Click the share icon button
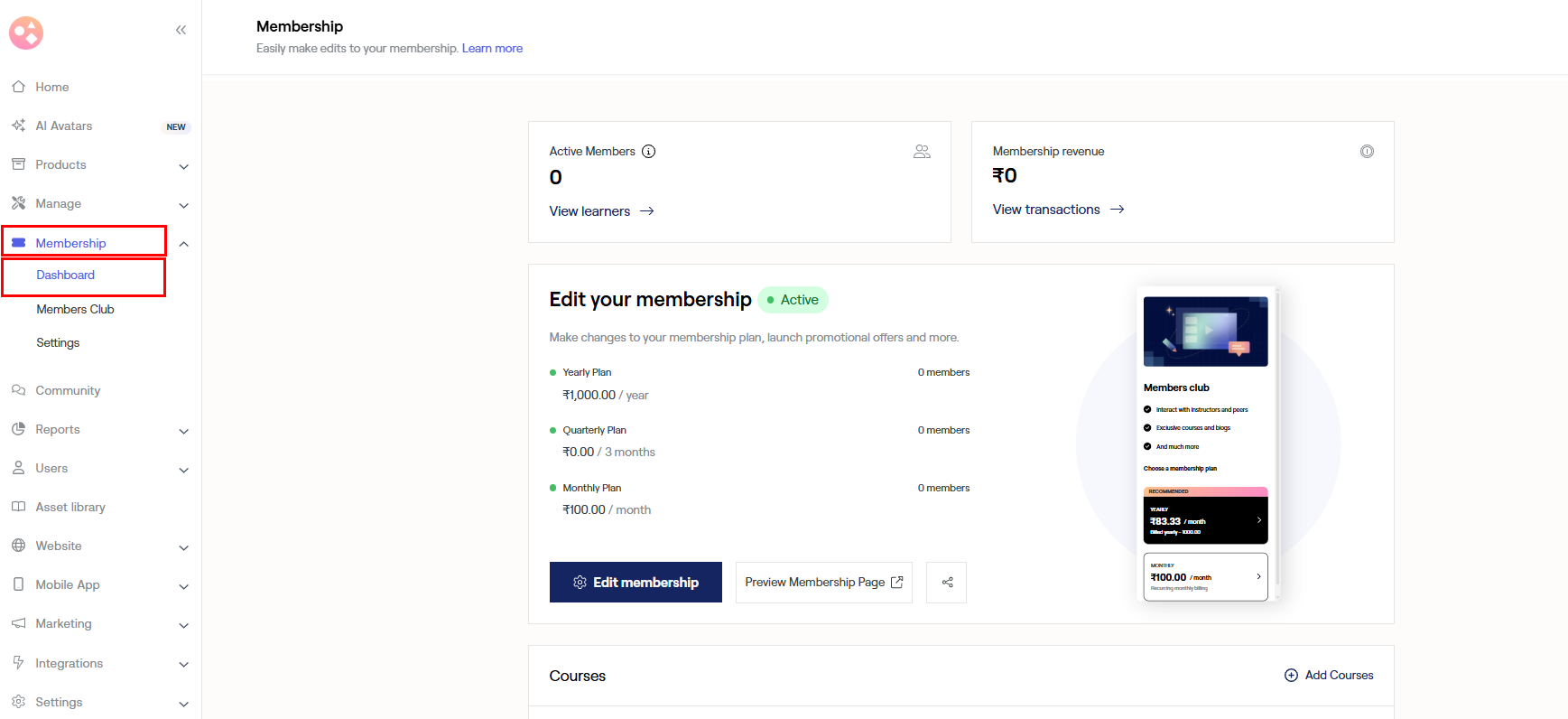Viewport: 1568px width, 719px height. pyautogui.click(x=946, y=583)
